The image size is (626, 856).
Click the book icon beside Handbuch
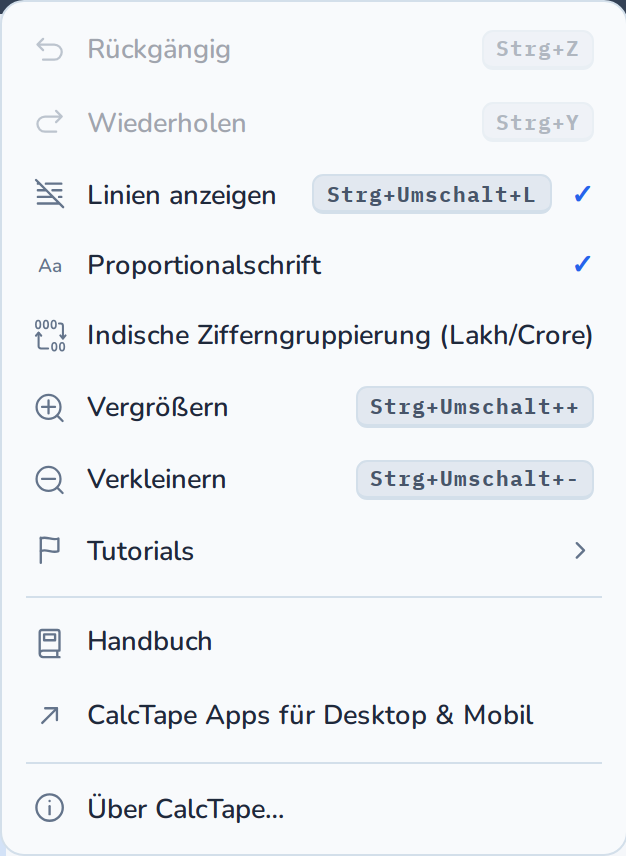(x=49, y=643)
